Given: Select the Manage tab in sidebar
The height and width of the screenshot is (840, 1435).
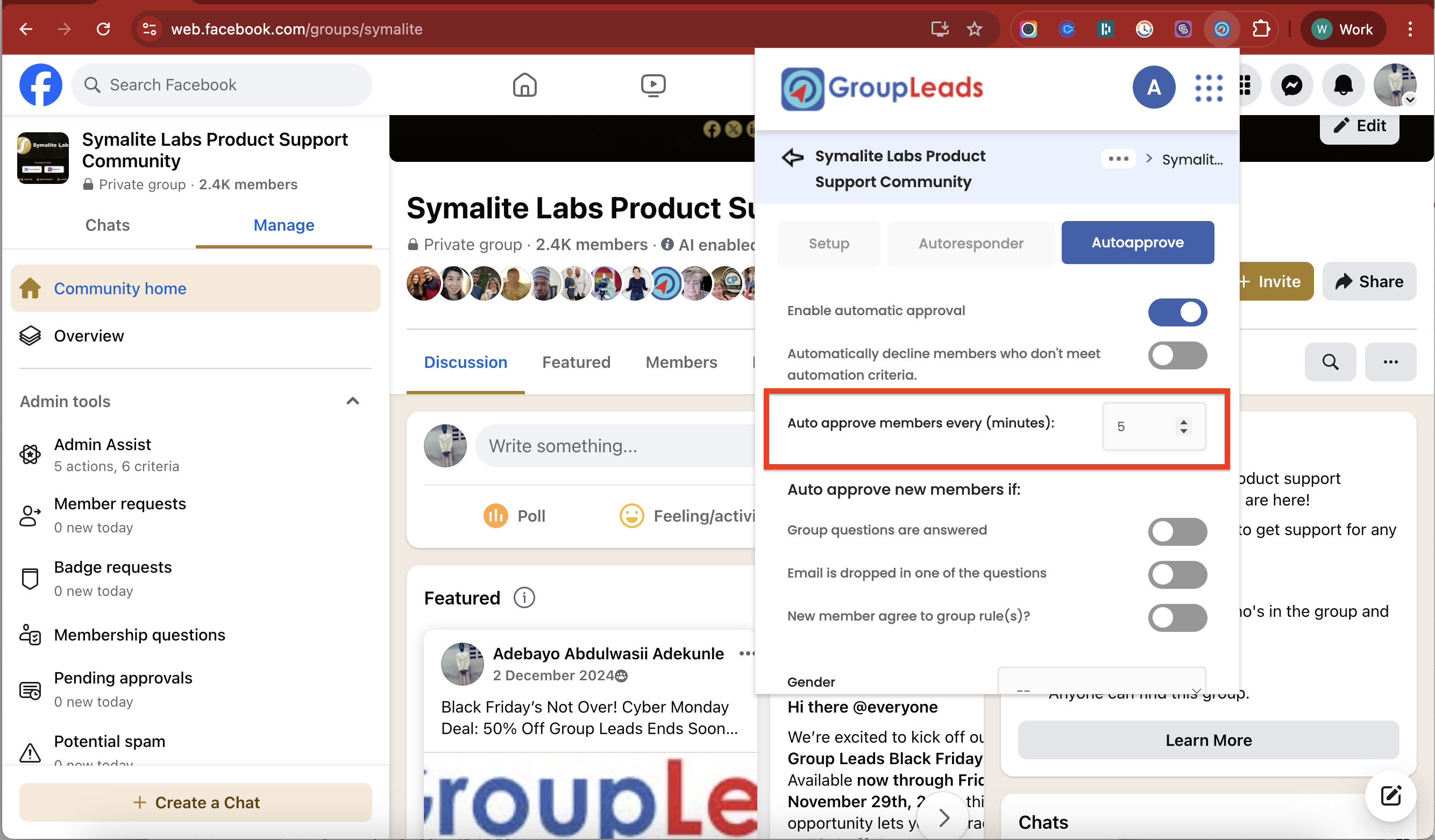Looking at the screenshot, I should [x=283, y=225].
